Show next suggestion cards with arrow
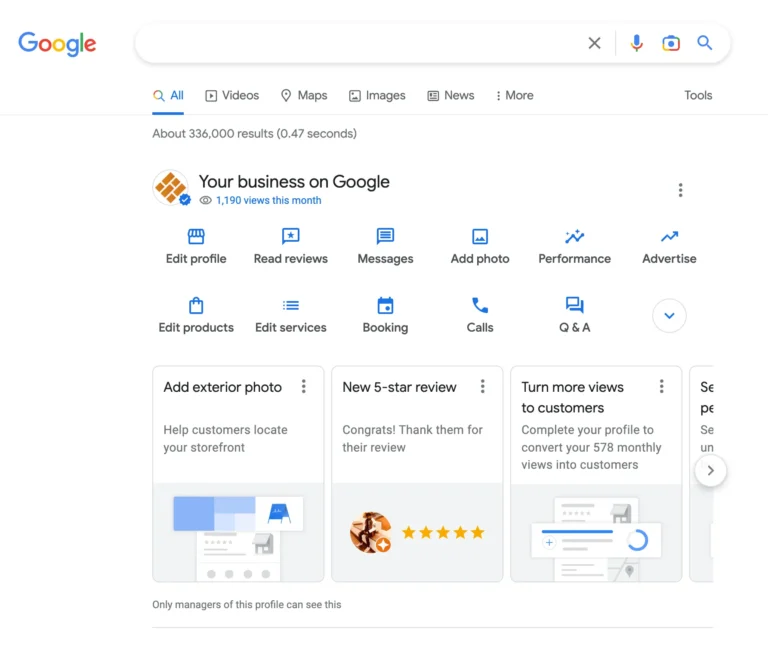Screen dimensions: 768x646 coord(710,471)
